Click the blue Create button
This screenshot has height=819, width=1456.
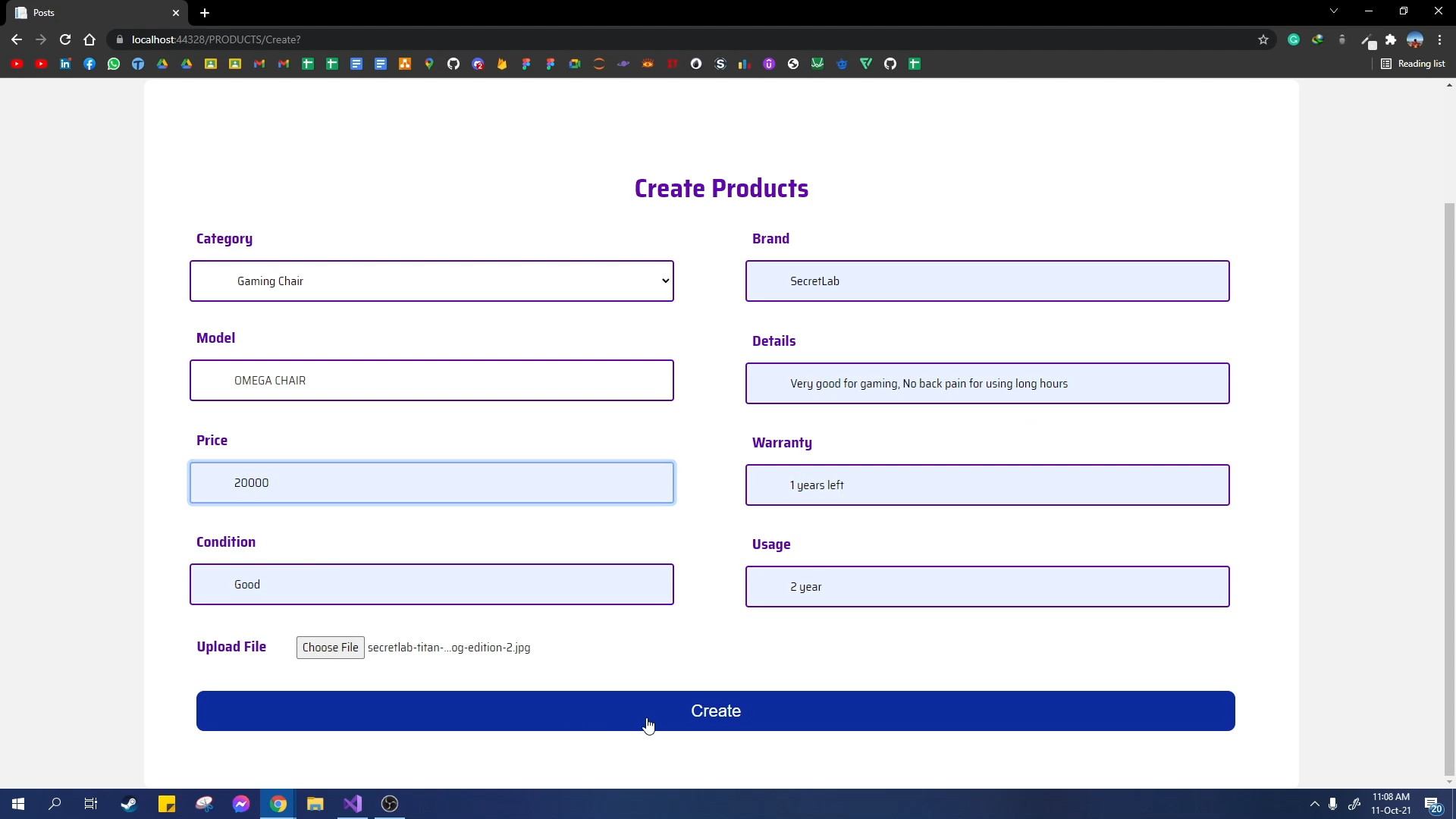point(715,711)
